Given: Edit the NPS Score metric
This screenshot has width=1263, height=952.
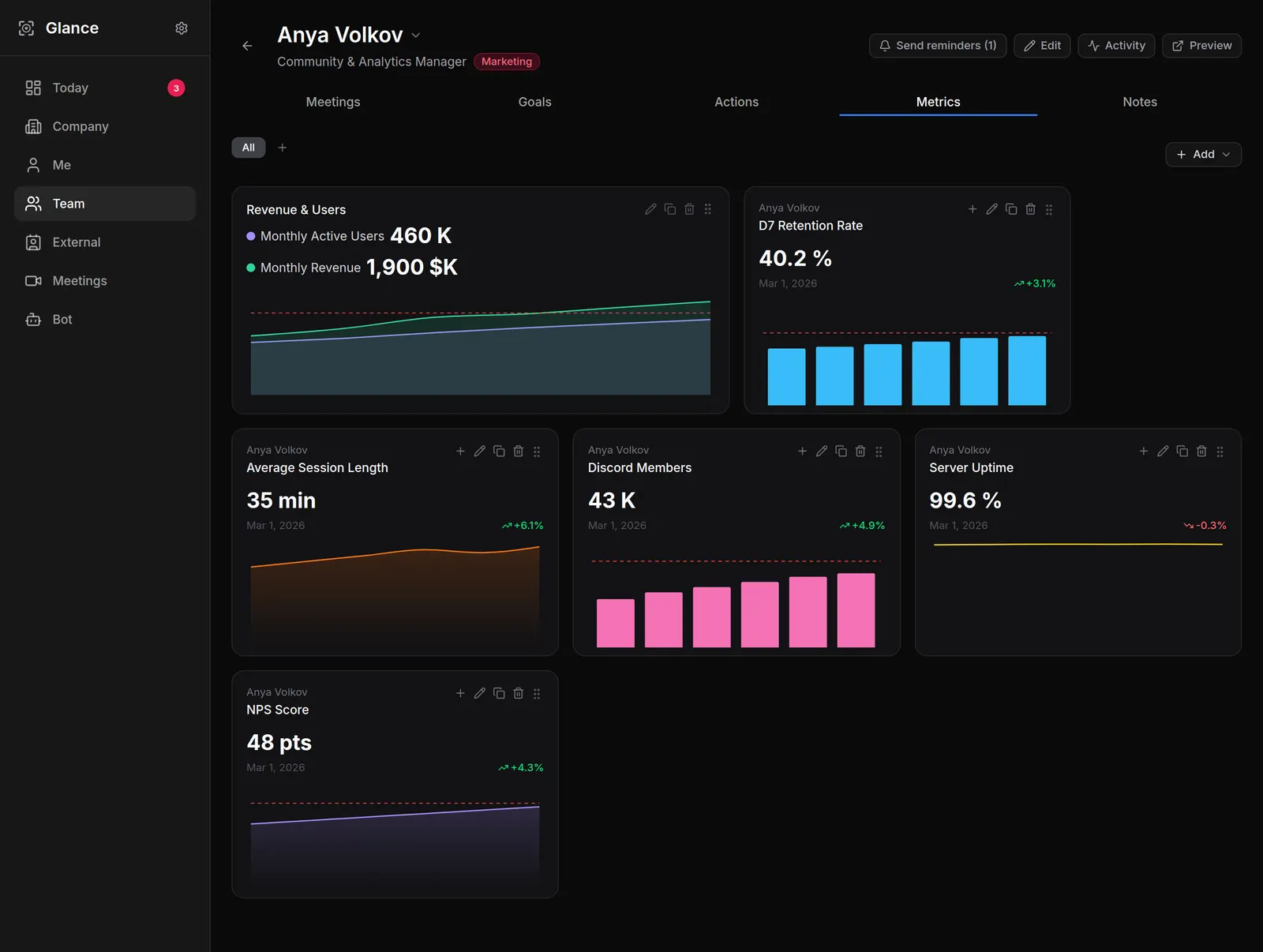Looking at the screenshot, I should pos(480,693).
